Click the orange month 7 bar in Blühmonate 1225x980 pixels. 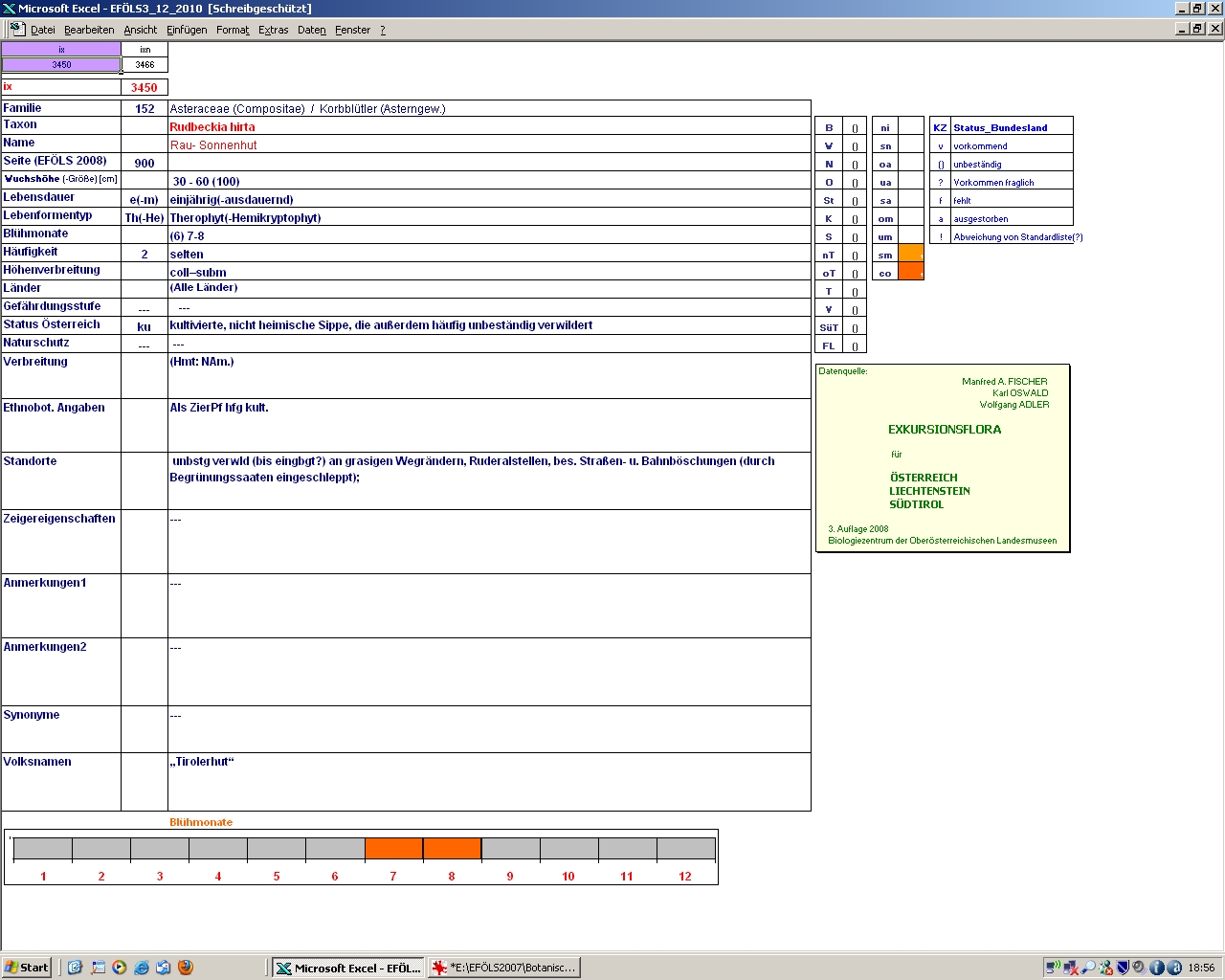[x=393, y=849]
